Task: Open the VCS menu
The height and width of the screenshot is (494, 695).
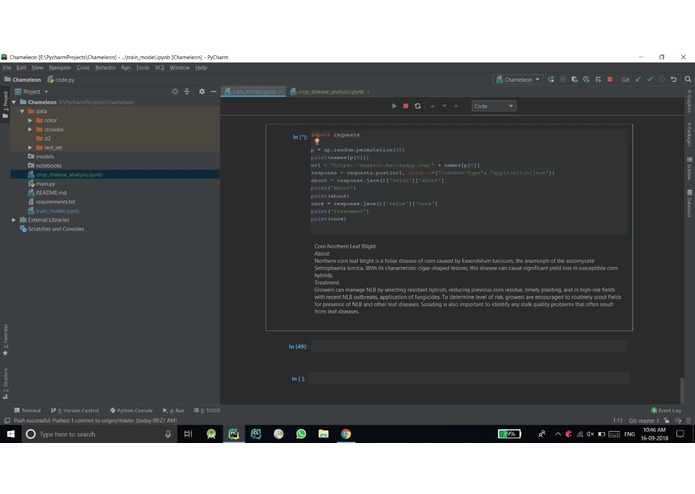Action: [160, 68]
